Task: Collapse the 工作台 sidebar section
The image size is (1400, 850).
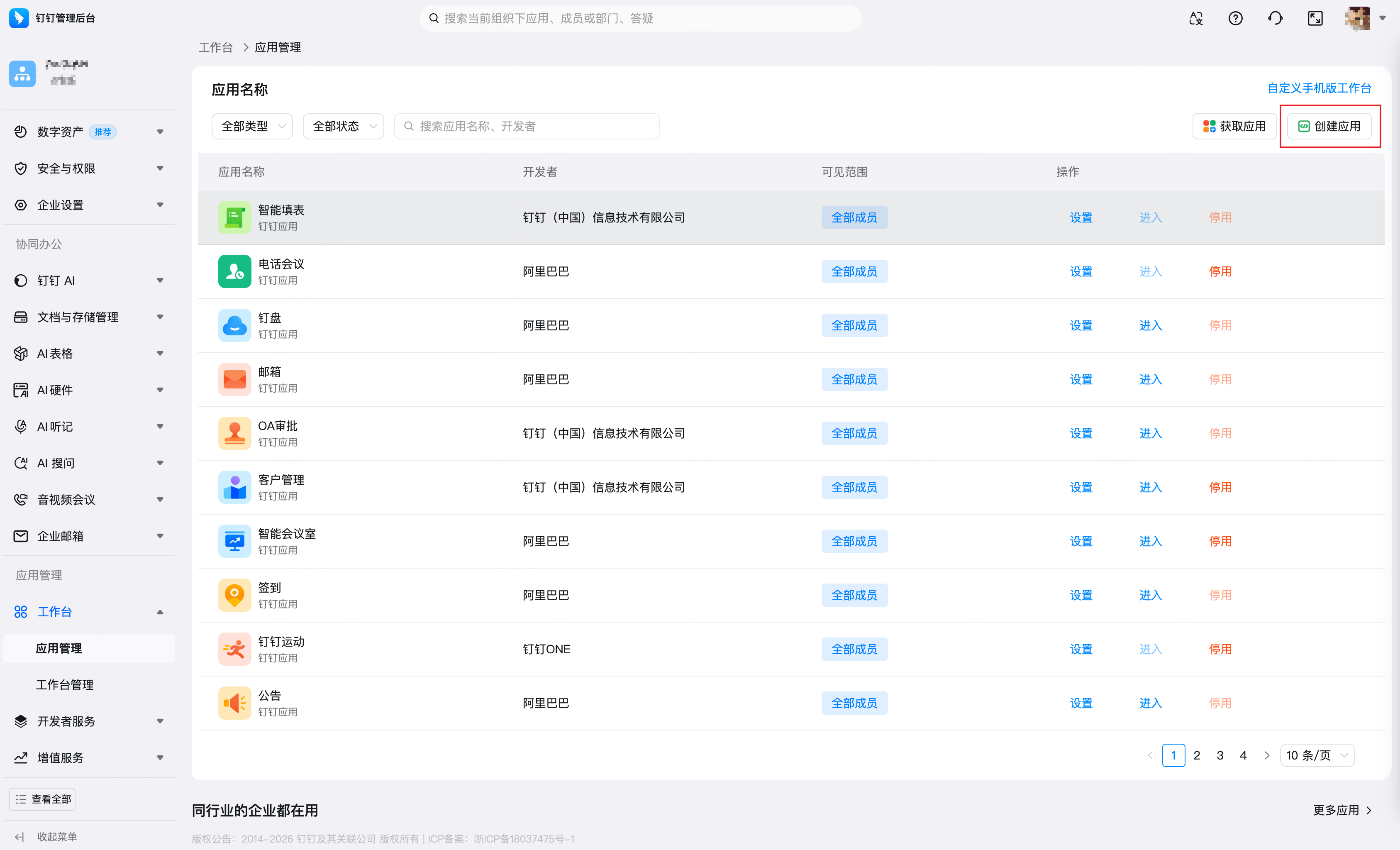Action: click(x=89, y=612)
